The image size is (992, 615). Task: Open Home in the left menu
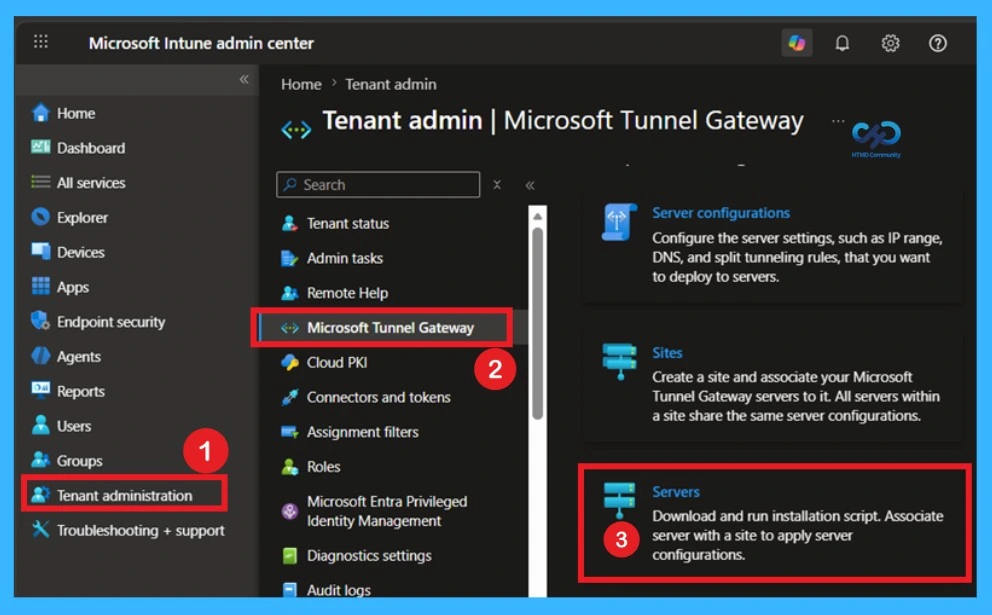pos(76,113)
